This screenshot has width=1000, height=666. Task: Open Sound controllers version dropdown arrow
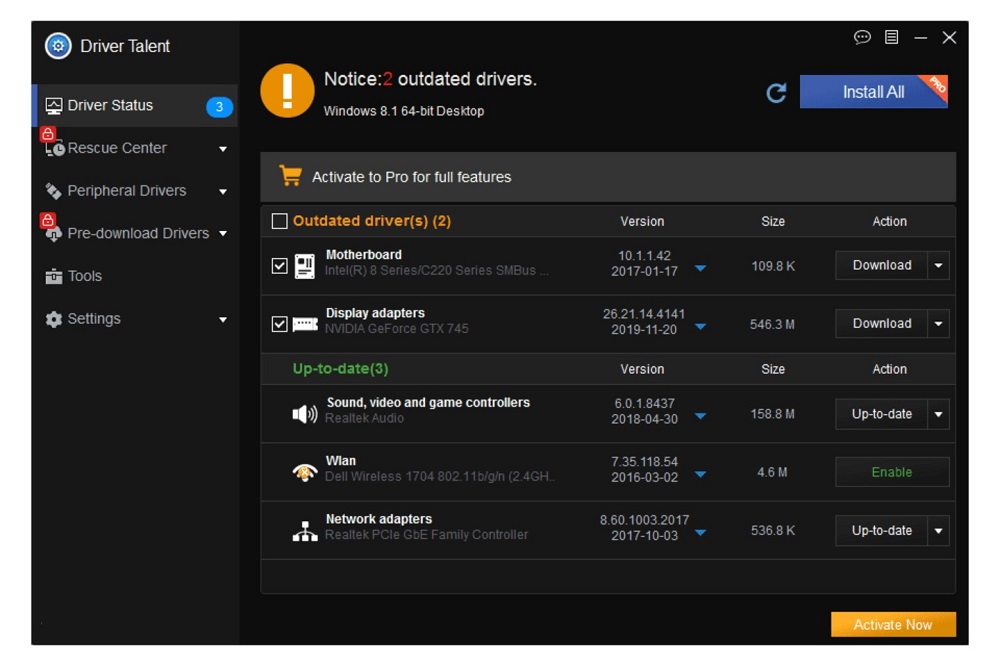pos(700,416)
